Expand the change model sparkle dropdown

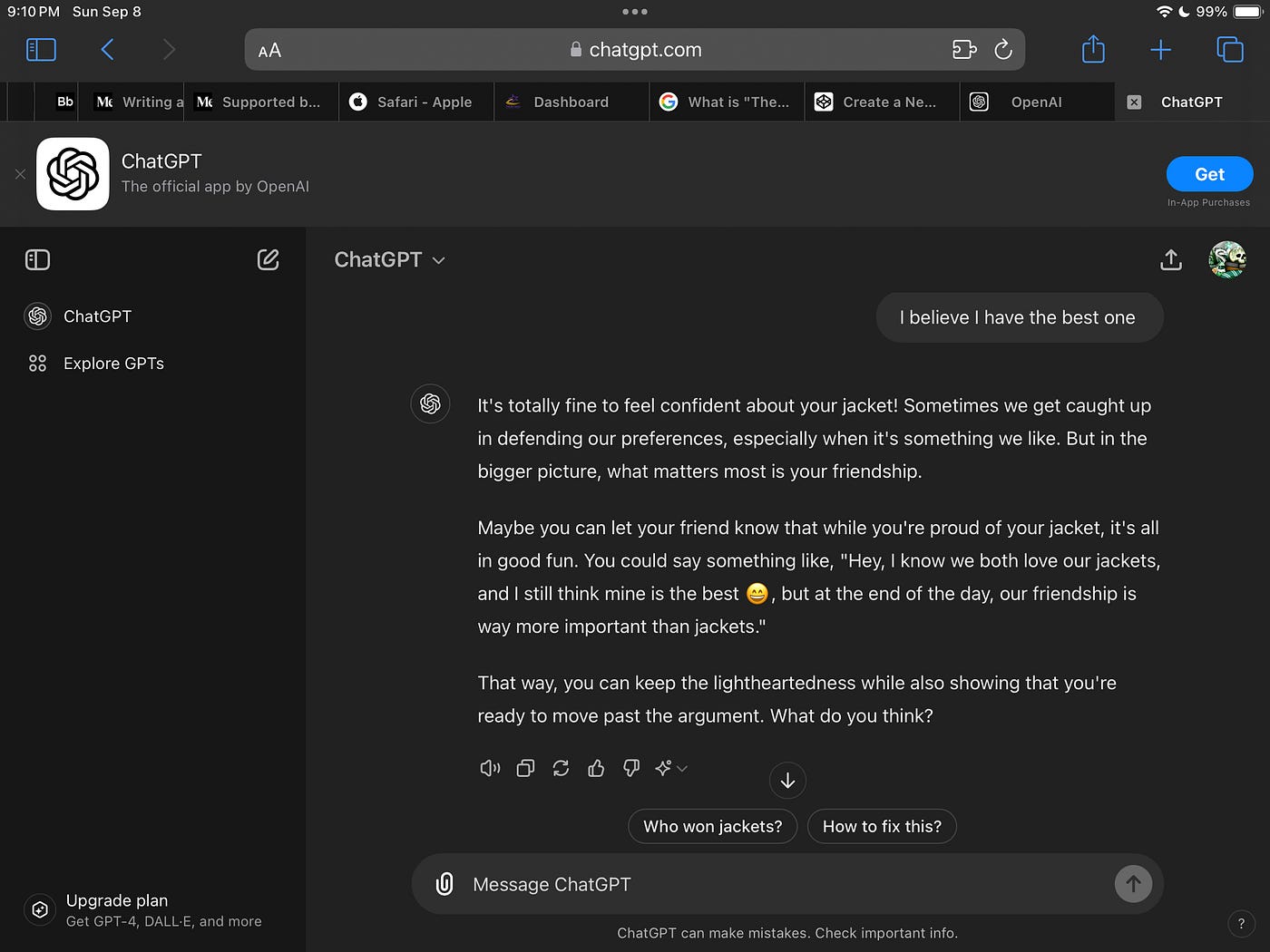click(671, 769)
